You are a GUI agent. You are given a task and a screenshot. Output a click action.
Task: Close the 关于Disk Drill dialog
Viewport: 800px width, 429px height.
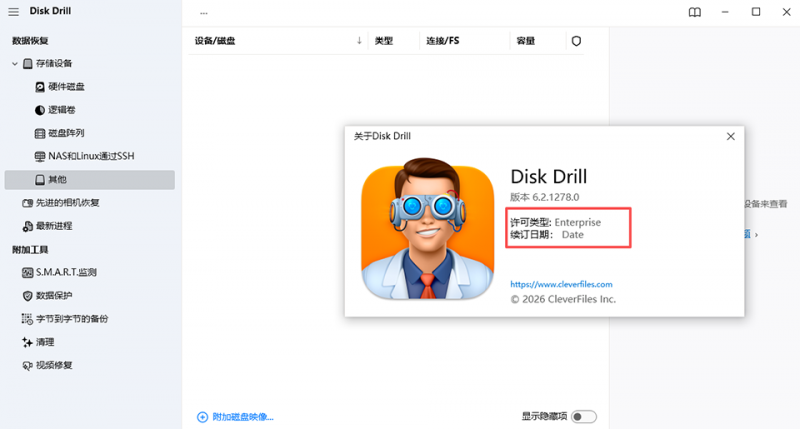click(x=731, y=136)
